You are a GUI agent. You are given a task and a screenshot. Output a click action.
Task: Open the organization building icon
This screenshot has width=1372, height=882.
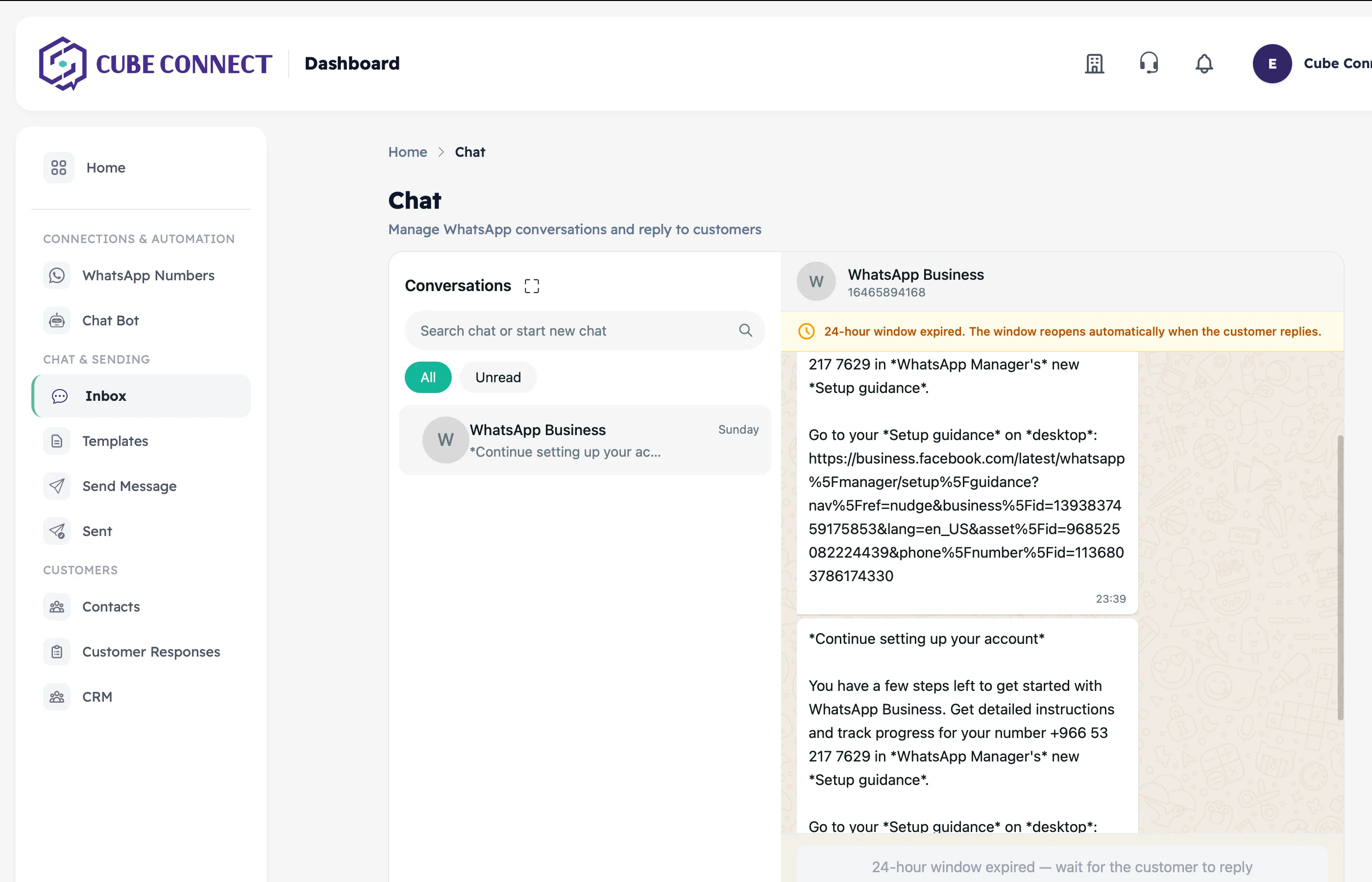tap(1094, 64)
